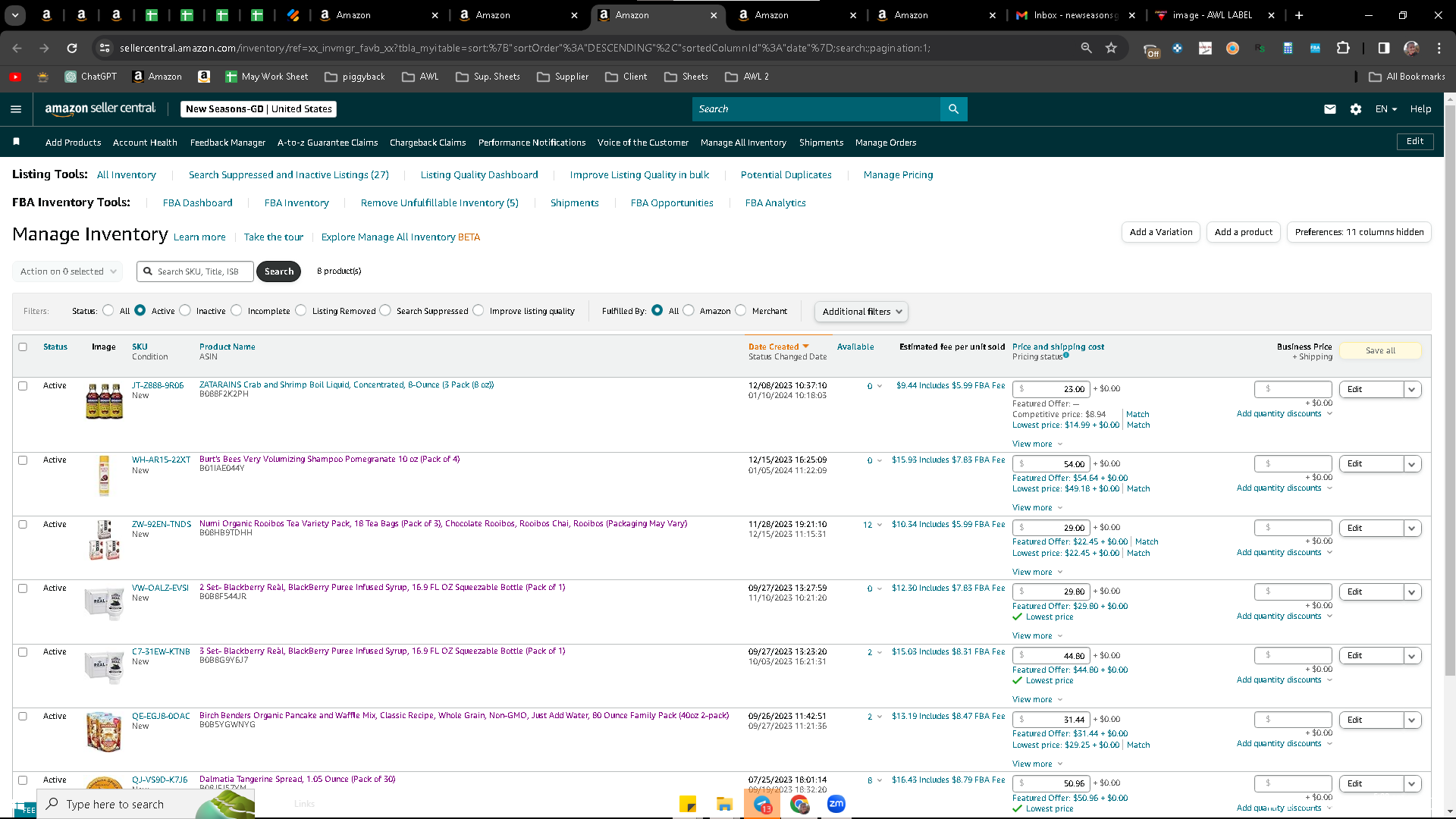Image resolution: width=1456 pixels, height=819 pixels.
Task: Select the Status All radio button
Action: [x=108, y=310]
